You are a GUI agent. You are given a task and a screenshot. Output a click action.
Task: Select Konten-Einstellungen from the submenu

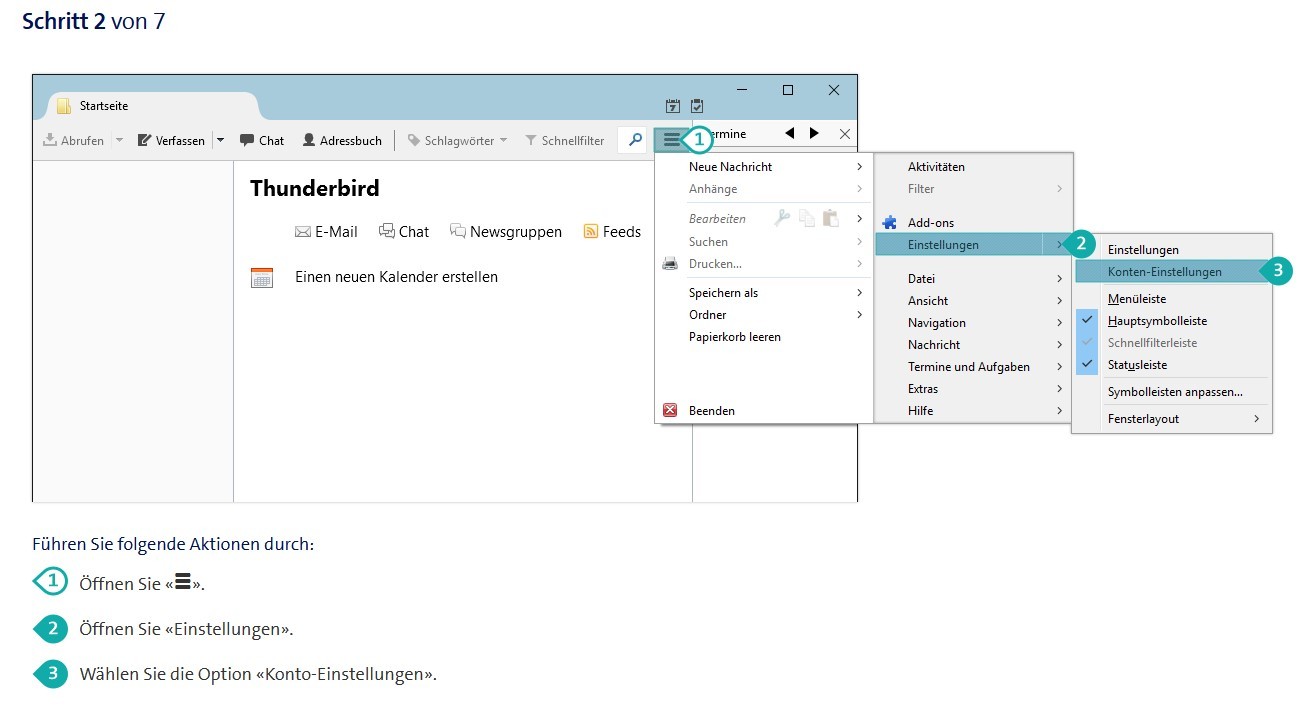(1164, 272)
